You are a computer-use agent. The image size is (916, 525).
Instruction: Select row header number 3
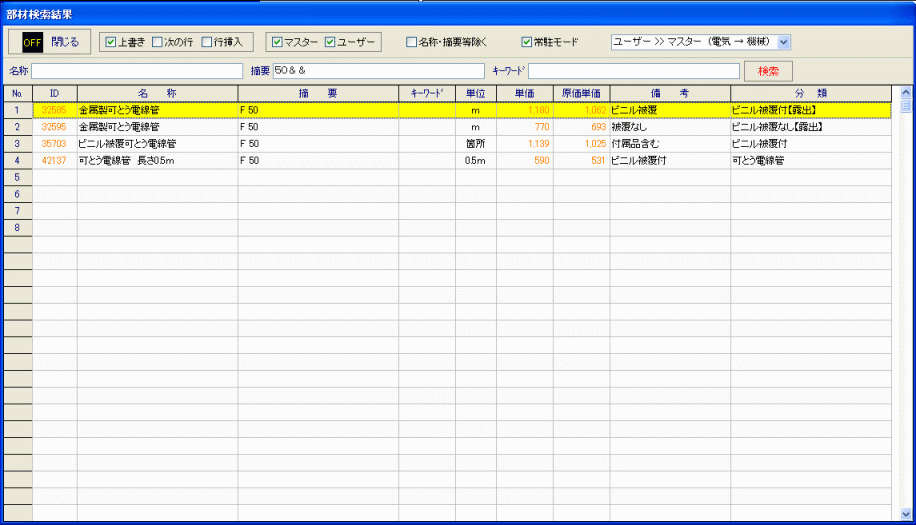click(18, 144)
